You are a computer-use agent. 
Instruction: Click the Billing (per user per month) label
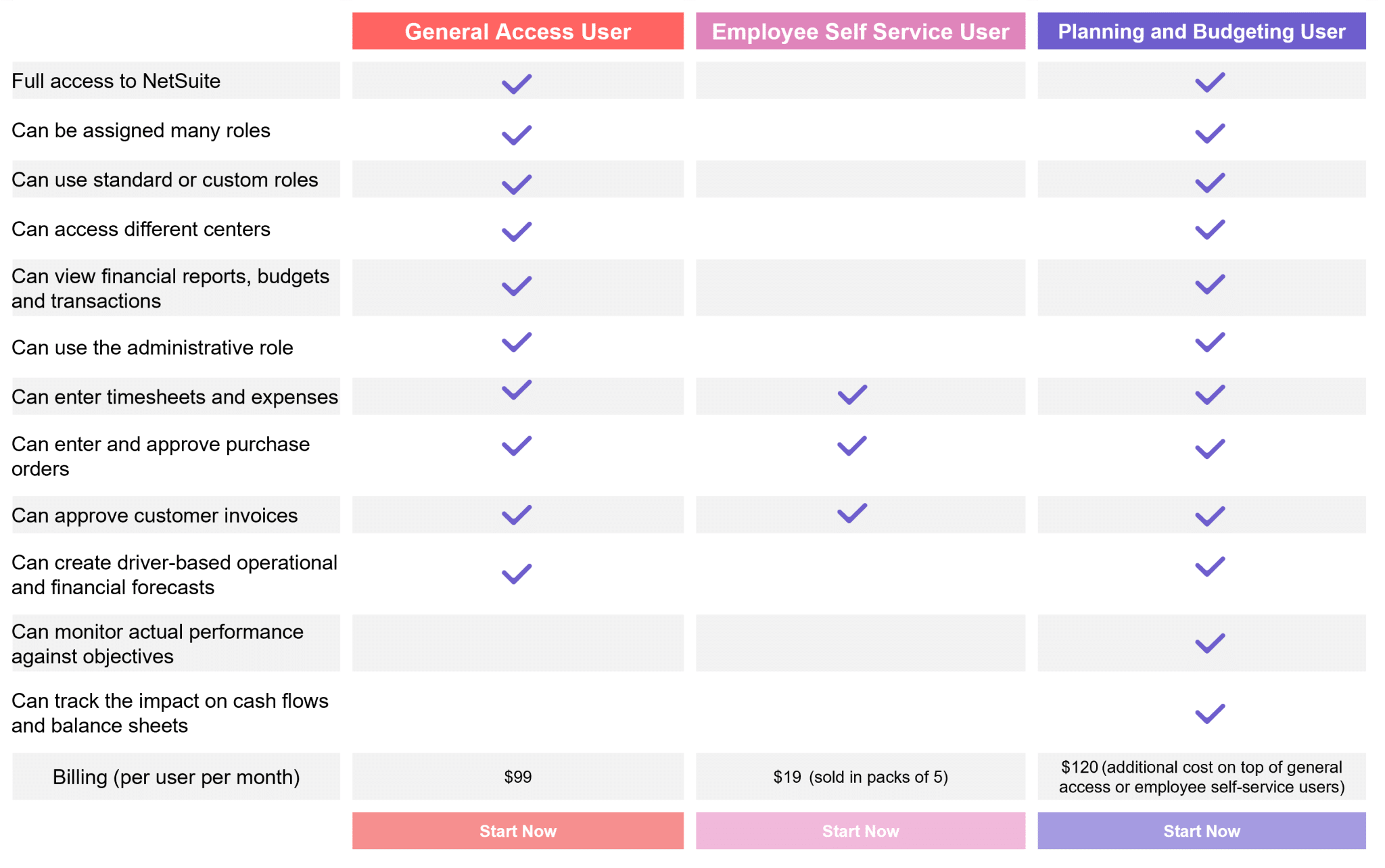pyautogui.click(x=176, y=777)
